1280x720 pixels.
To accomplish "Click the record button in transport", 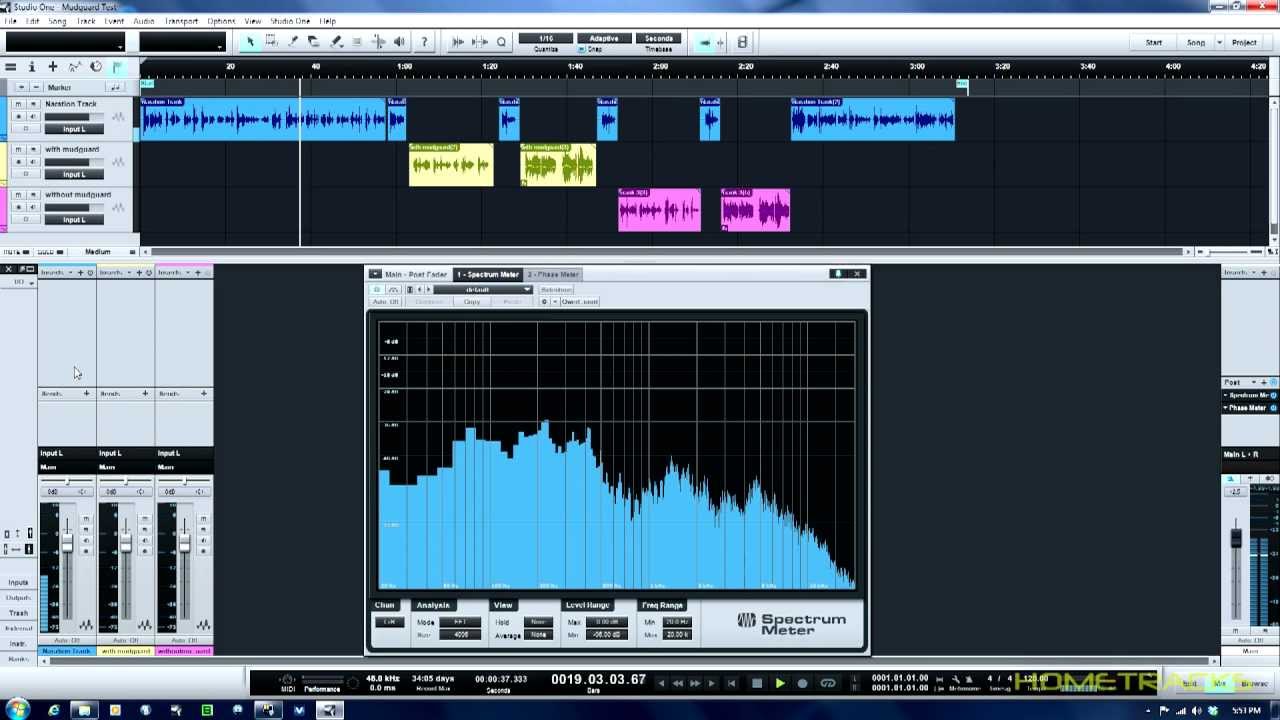I will coord(802,684).
